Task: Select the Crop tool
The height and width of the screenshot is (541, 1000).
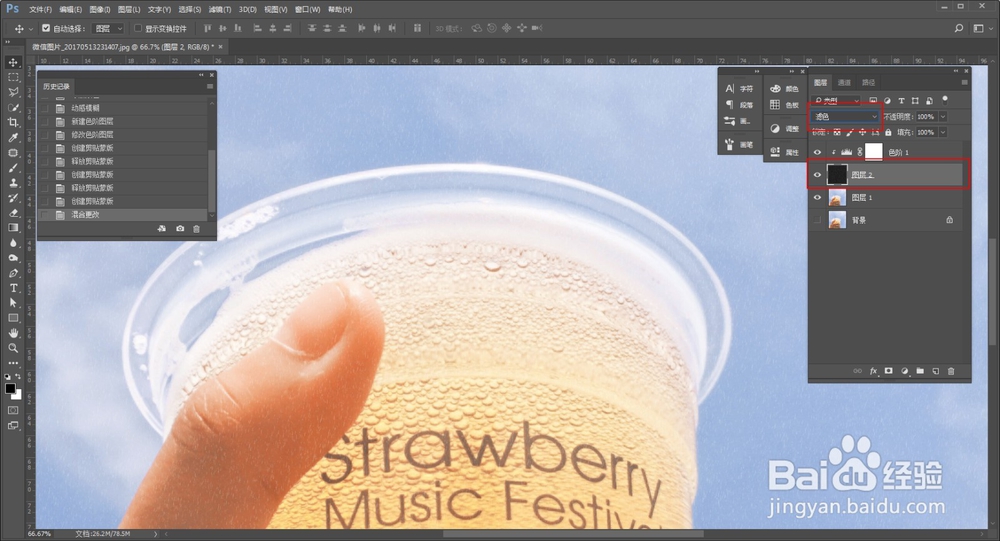Action: tap(13, 122)
